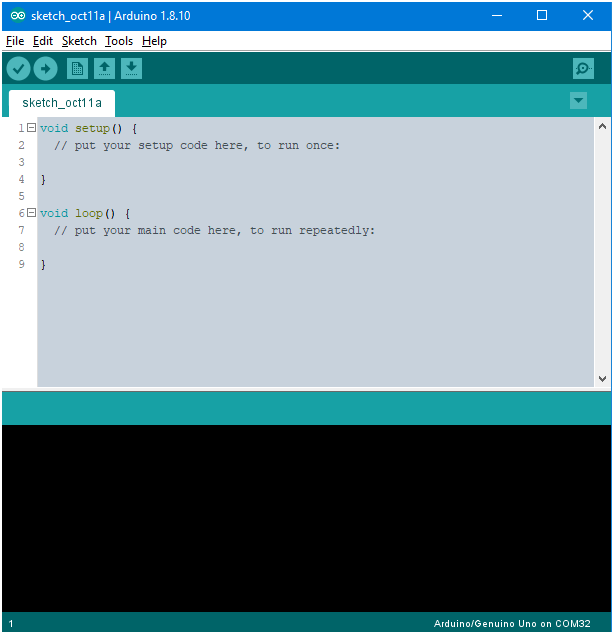Click the editor scrollbar up arrow
The height and width of the screenshot is (634, 614).
pyautogui.click(x=602, y=127)
